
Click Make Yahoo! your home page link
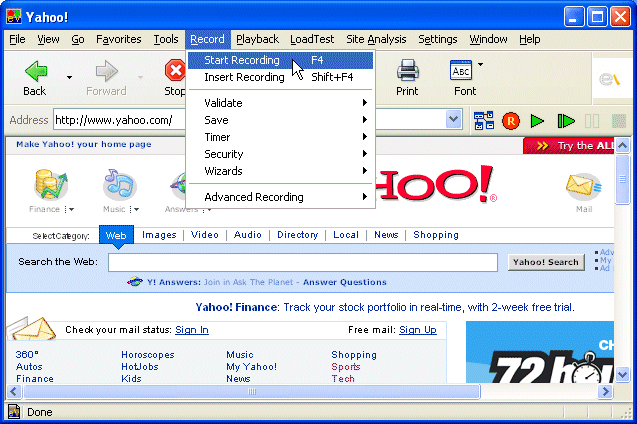[84, 144]
